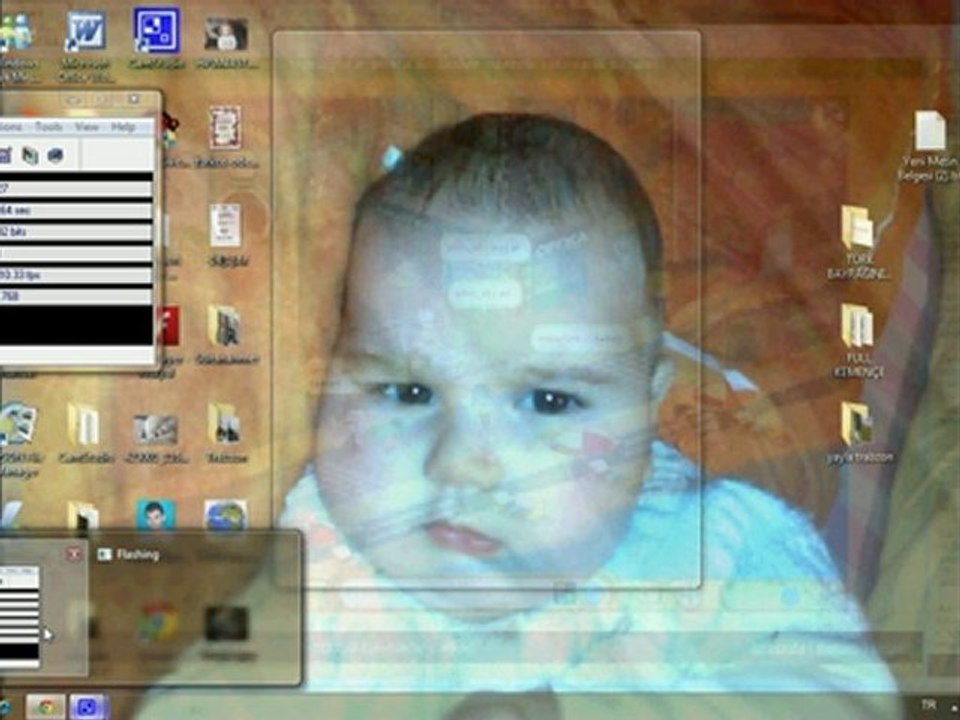Open the baby photo thumbnail in top row
Screen dimensions: 960x720
(226, 35)
